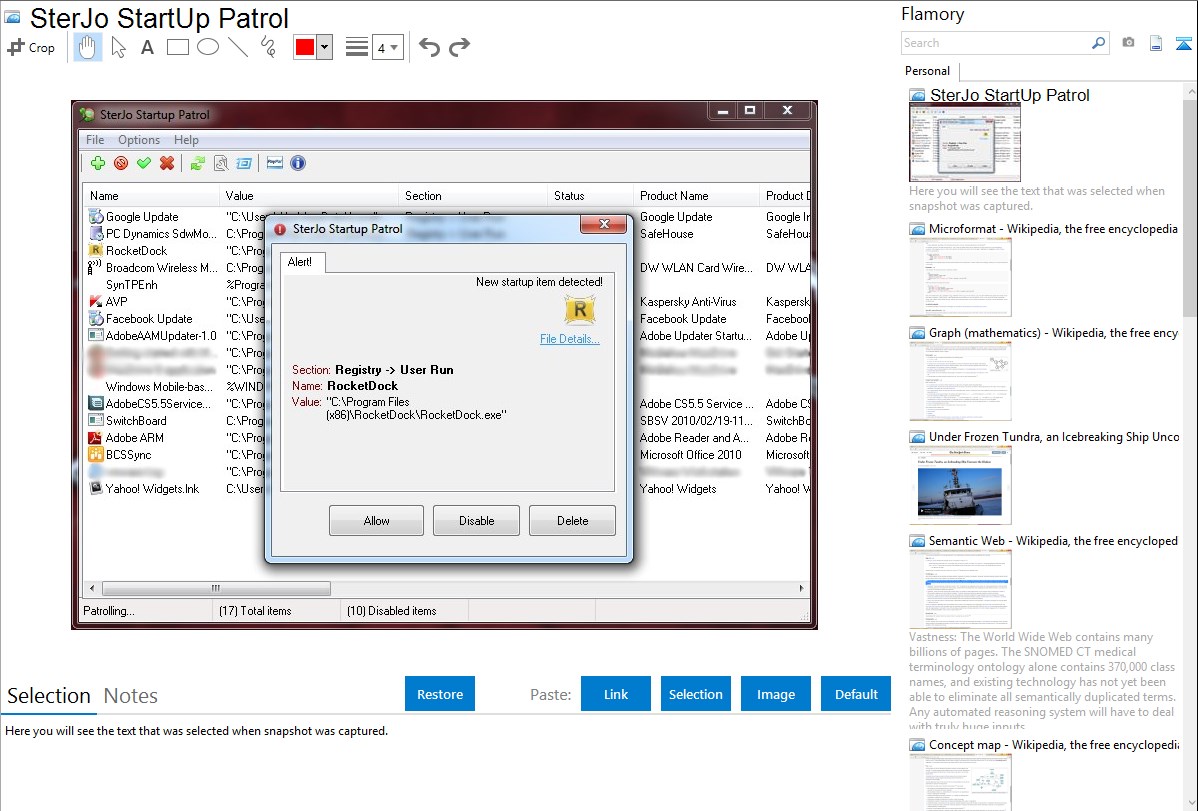Viewport: 1198px width, 811px height.
Task: Open the line width dropdown showing 4
Action: click(x=388, y=47)
